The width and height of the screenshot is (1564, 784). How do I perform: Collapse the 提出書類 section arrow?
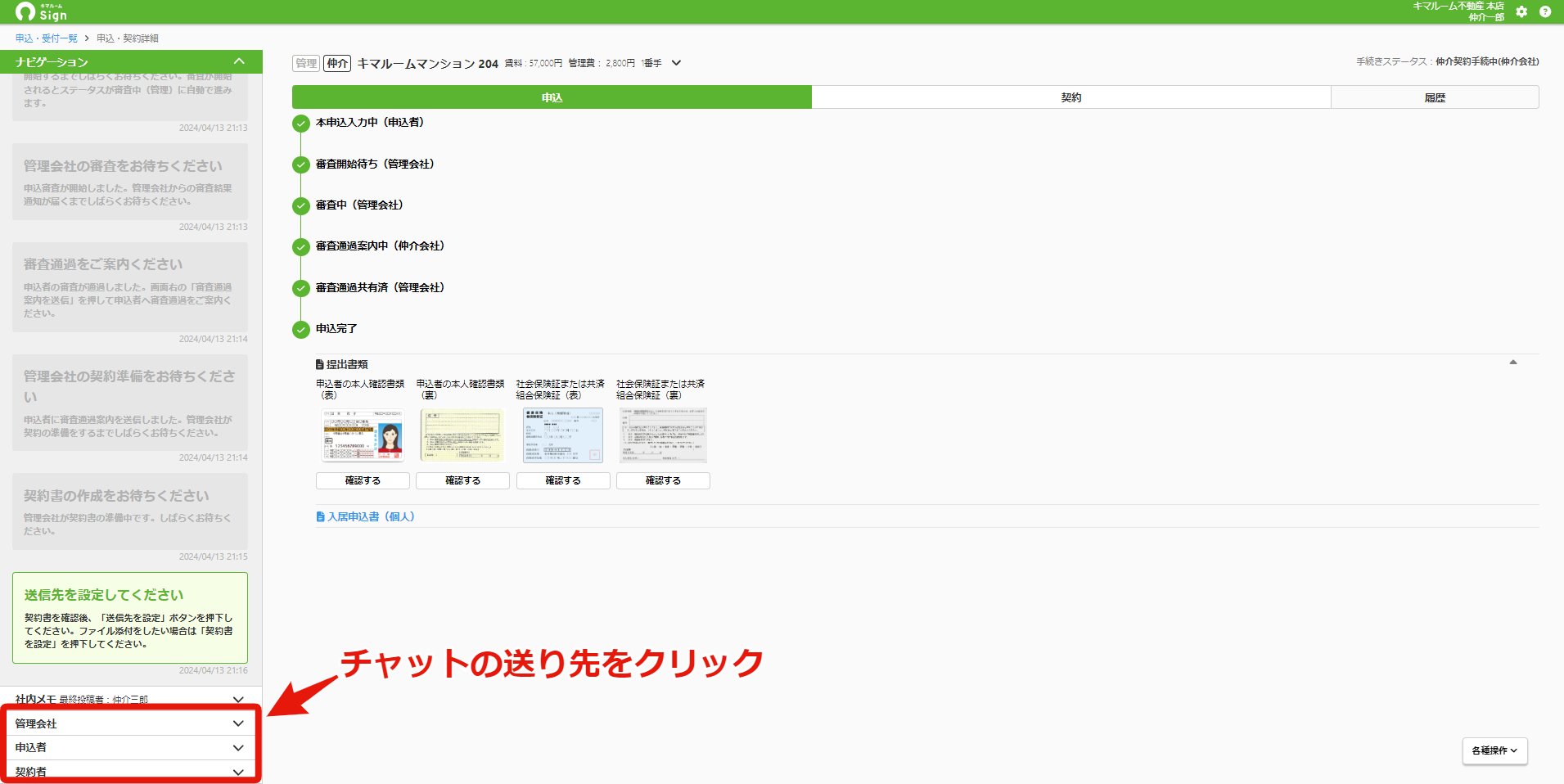1513,362
